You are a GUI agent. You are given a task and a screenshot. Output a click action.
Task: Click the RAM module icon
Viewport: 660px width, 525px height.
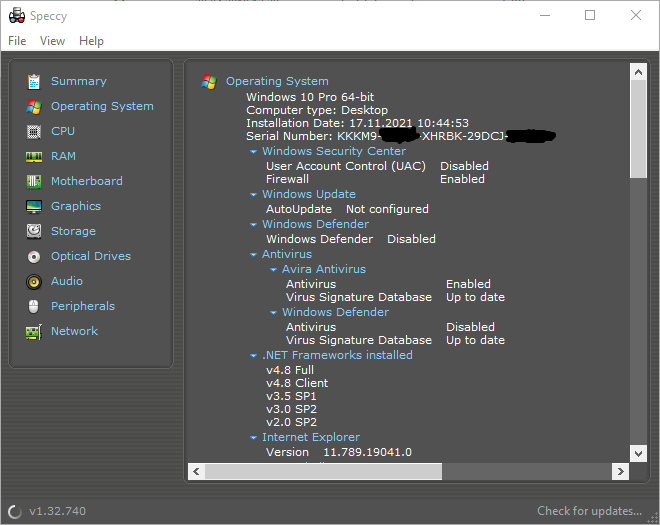click(x=34, y=157)
